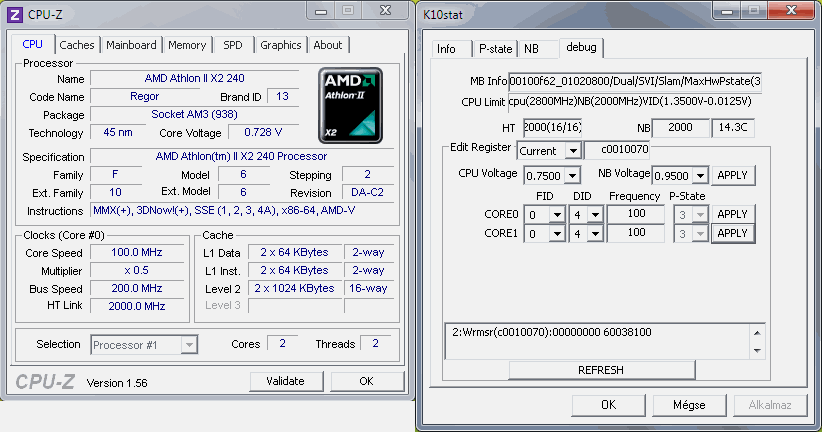This screenshot has width=822, height=432.
Task: Click APPLY for the CORE1 row
Action: pos(733,233)
